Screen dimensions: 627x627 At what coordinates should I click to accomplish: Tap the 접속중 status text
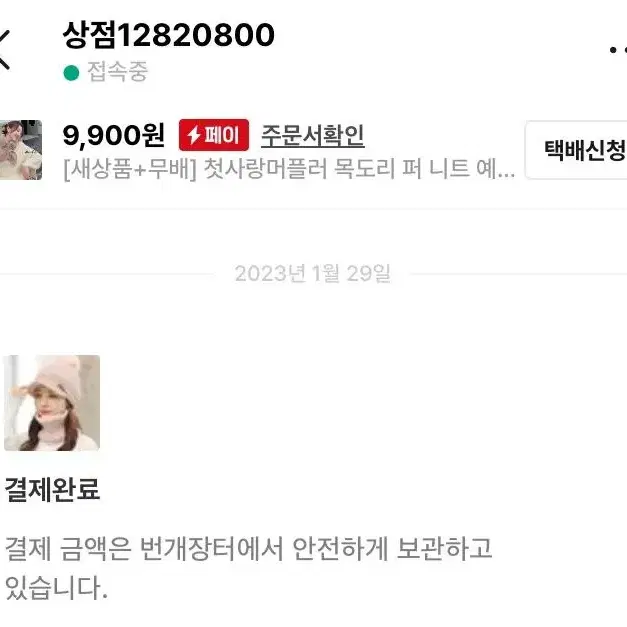(x=117, y=72)
